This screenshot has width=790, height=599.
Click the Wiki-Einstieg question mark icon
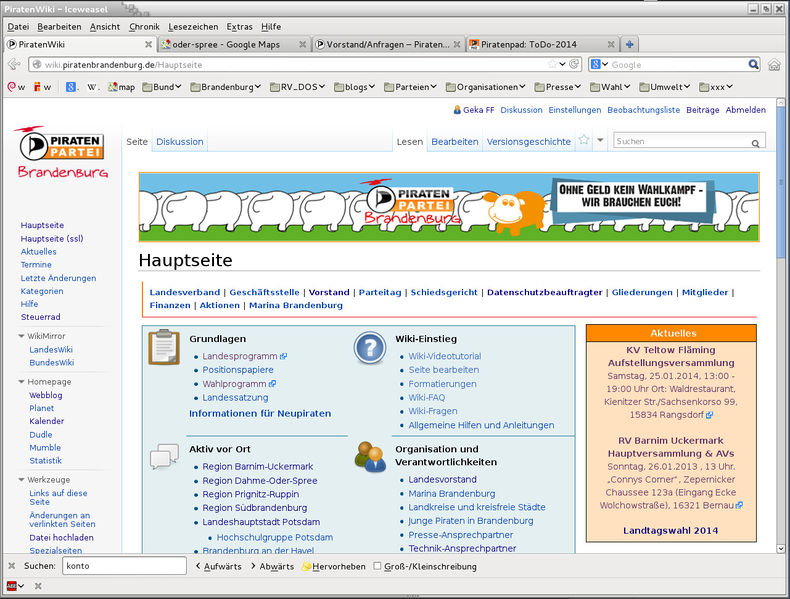(369, 348)
